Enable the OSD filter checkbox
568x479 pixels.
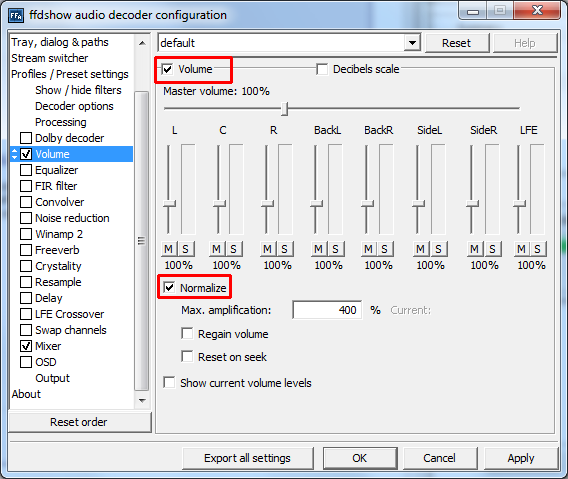point(26,362)
